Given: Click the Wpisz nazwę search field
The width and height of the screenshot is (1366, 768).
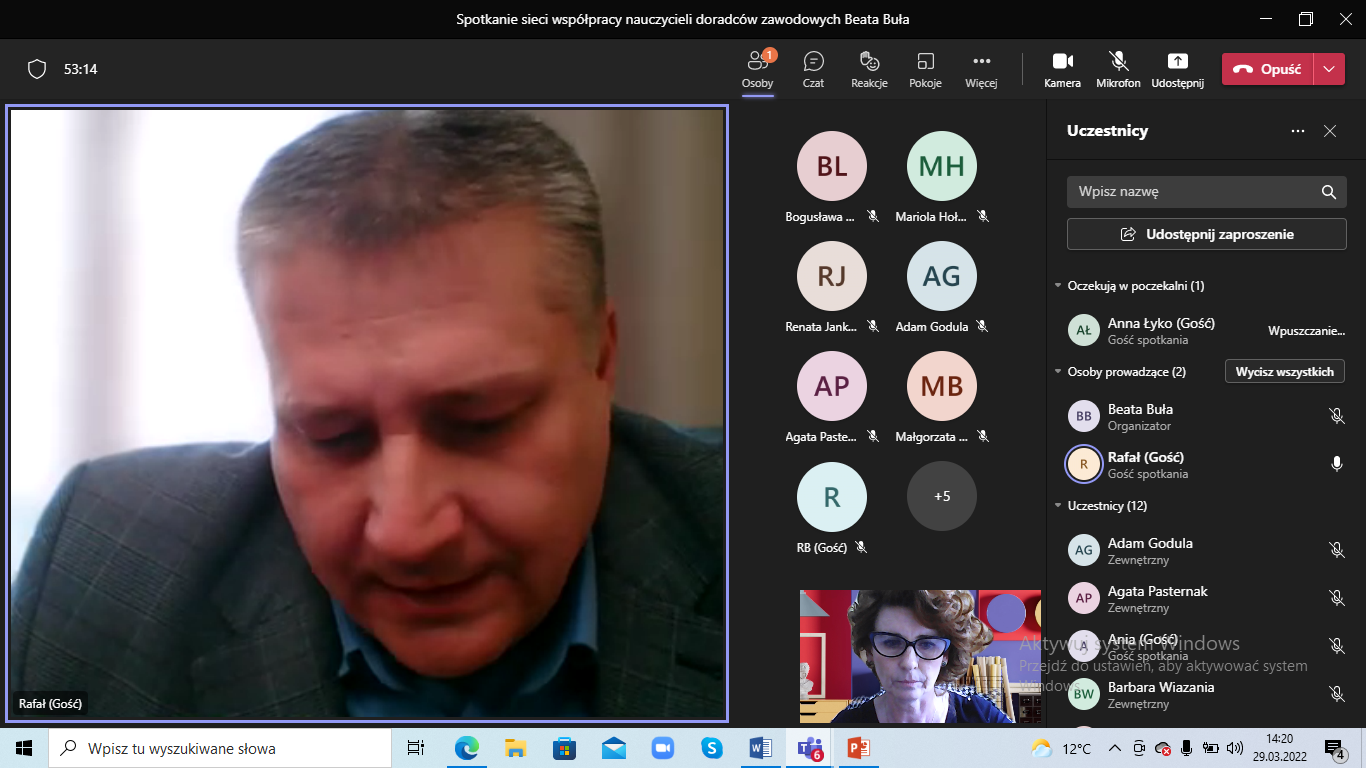Looking at the screenshot, I should pos(1206,191).
